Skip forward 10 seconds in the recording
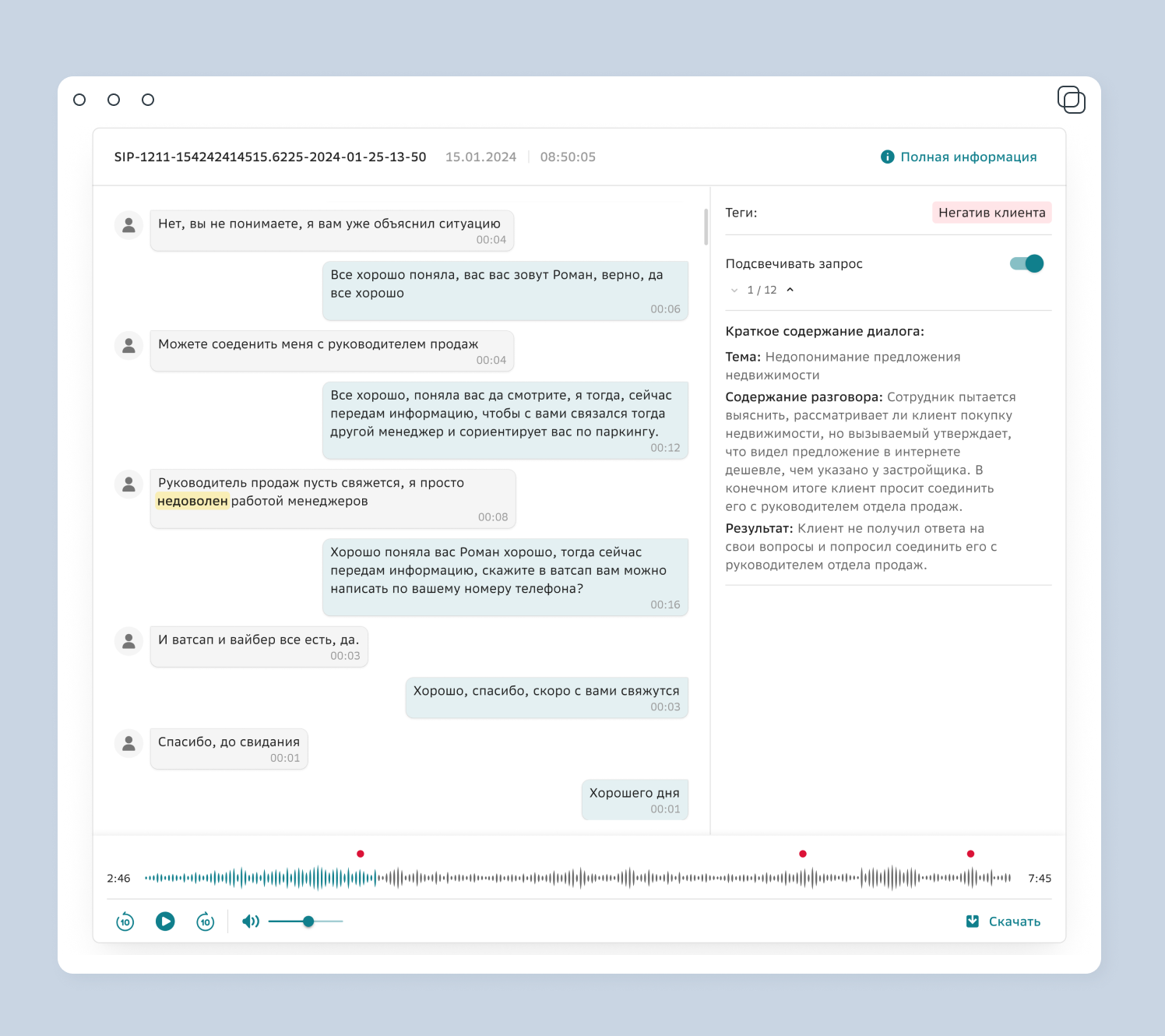The width and height of the screenshot is (1165, 1036). pyautogui.click(x=206, y=921)
